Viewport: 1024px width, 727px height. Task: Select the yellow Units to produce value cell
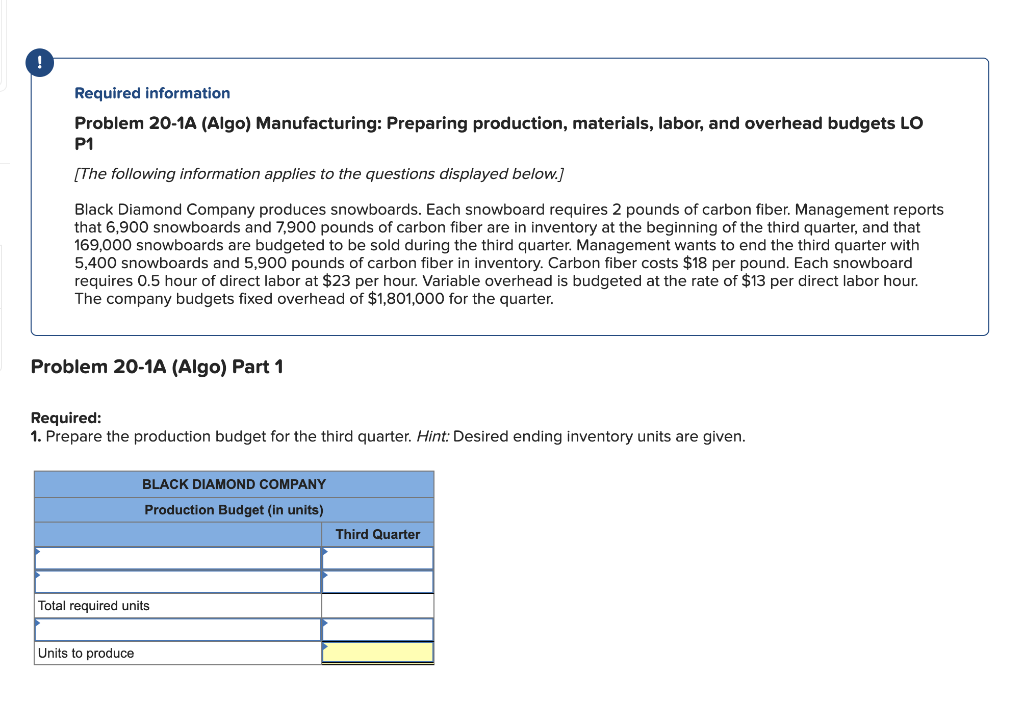click(377, 653)
